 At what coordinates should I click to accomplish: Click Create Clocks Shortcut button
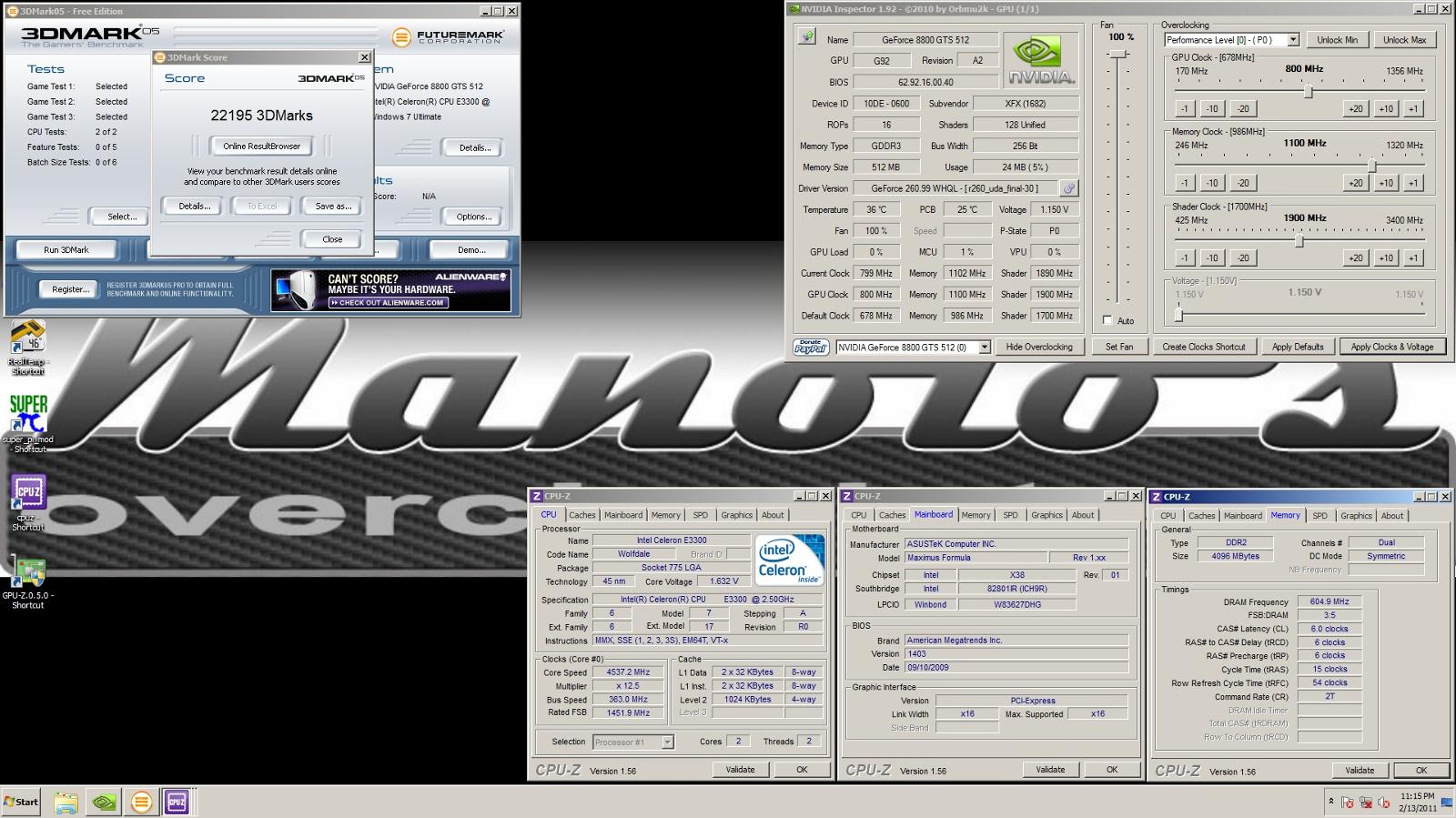tap(1203, 347)
